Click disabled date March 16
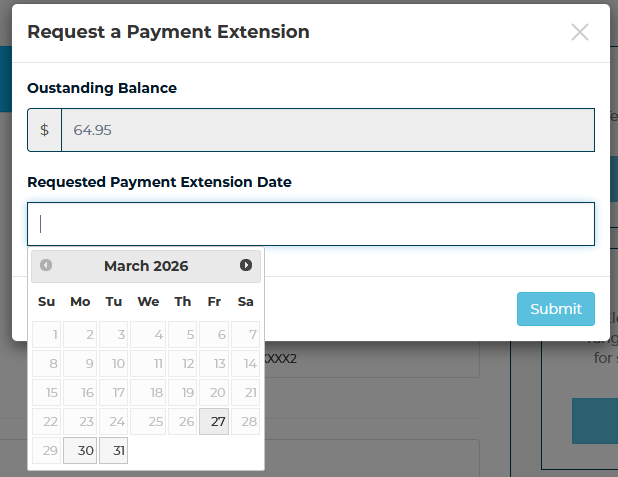618x477 pixels. [80, 393]
